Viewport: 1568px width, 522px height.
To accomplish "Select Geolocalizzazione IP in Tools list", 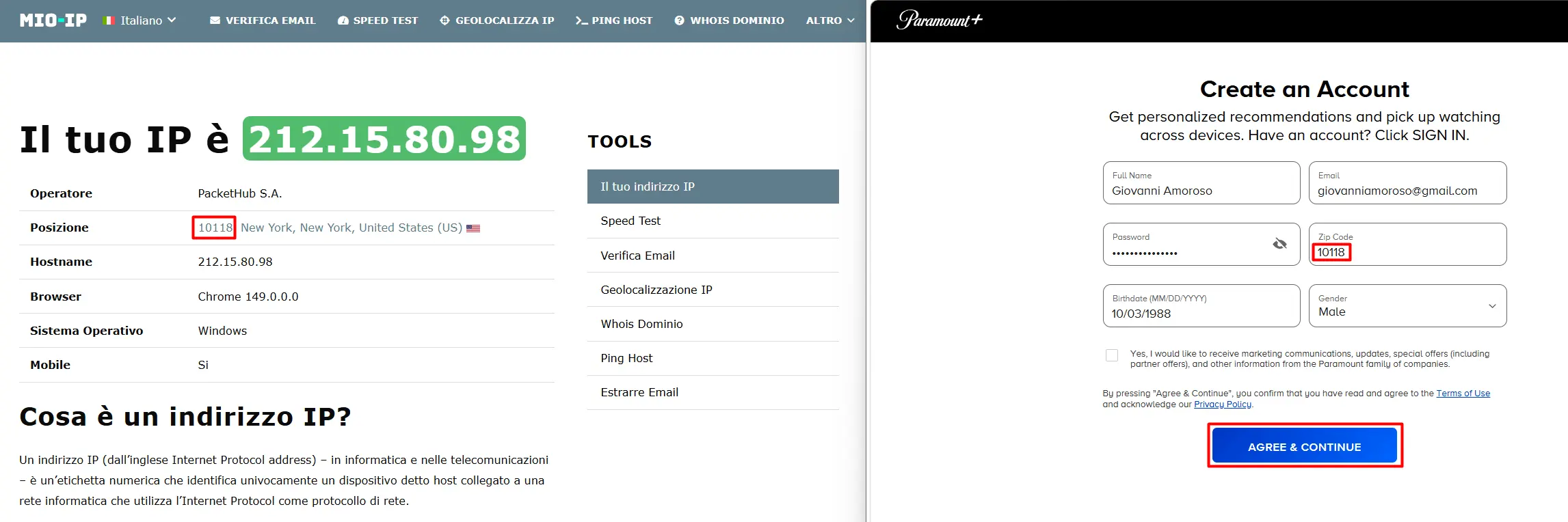I will point(713,290).
